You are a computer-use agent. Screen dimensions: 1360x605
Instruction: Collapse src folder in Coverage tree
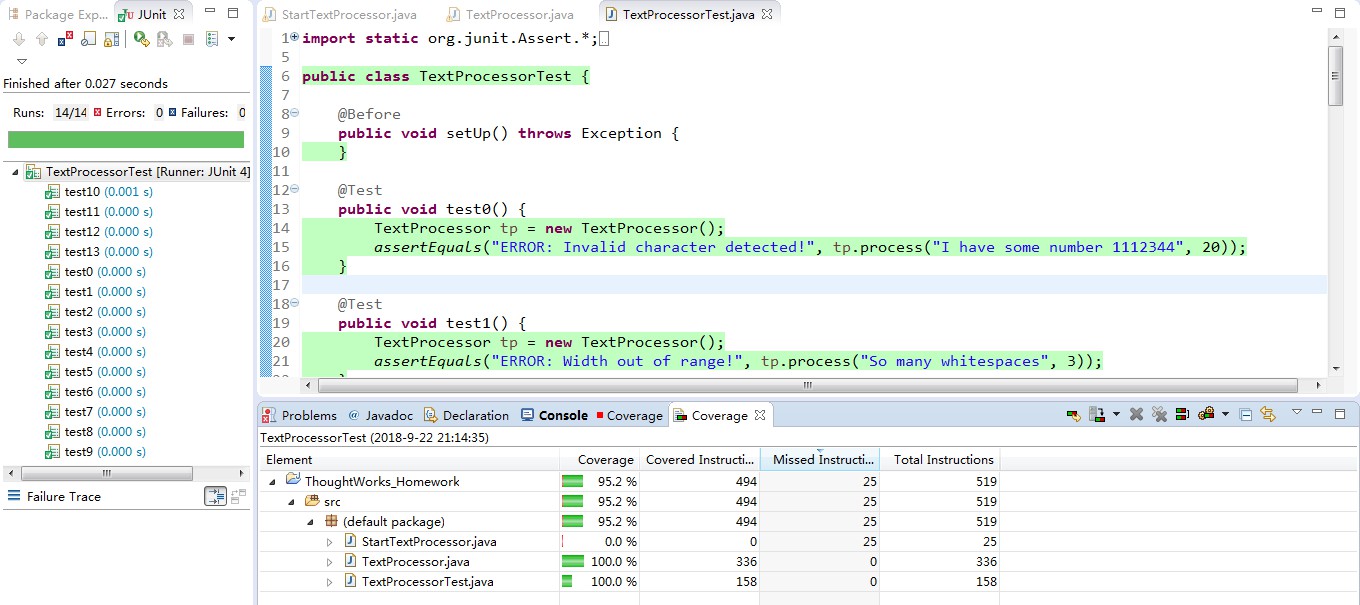pyautogui.click(x=292, y=501)
